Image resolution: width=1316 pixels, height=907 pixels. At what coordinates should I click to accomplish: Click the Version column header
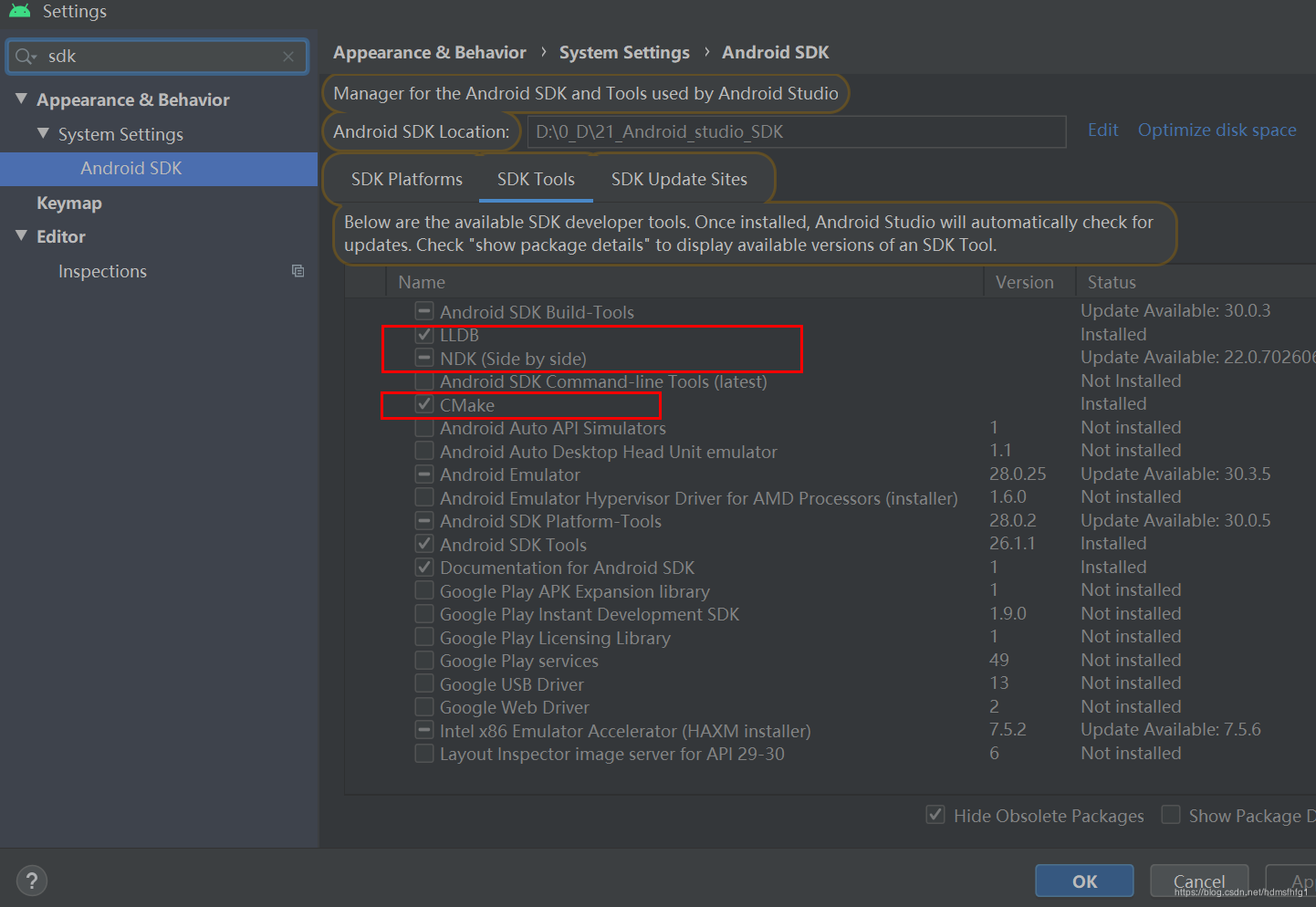point(1025,283)
